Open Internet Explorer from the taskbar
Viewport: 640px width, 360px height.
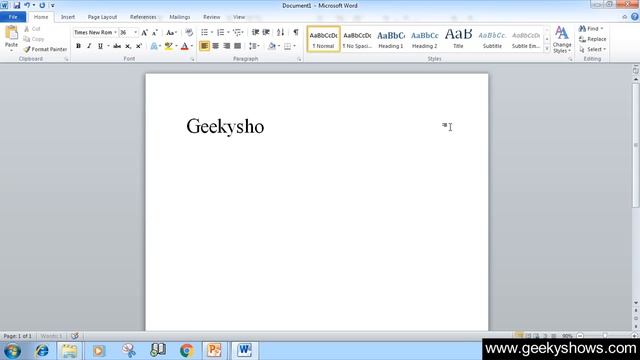pos(42,350)
